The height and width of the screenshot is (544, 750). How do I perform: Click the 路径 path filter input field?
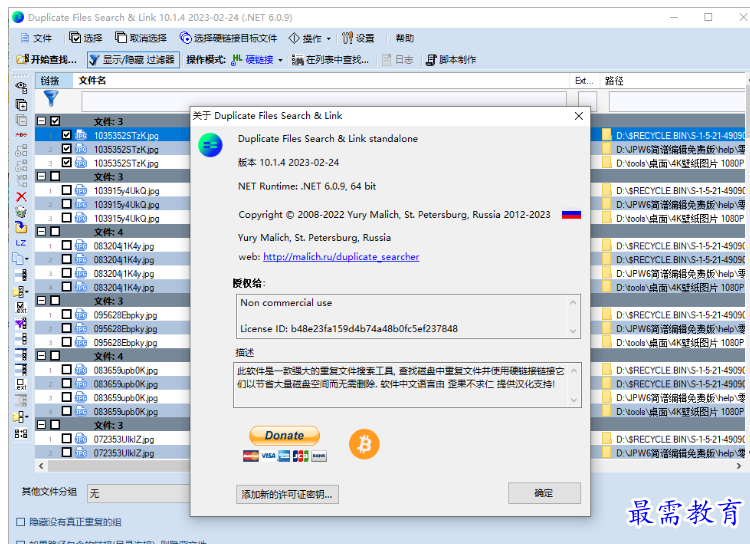[677, 101]
